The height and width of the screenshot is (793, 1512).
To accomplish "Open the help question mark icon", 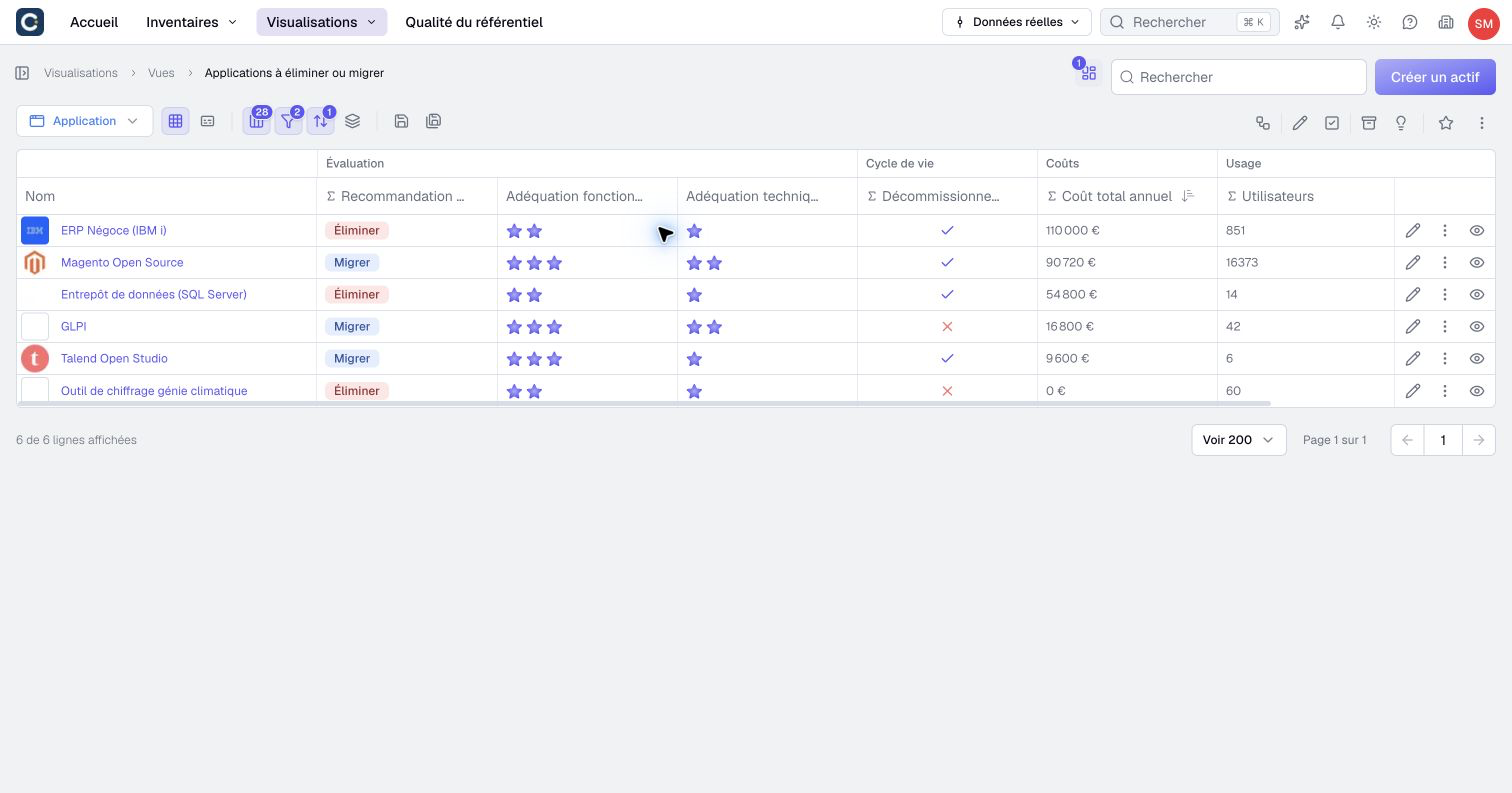I will (1410, 22).
